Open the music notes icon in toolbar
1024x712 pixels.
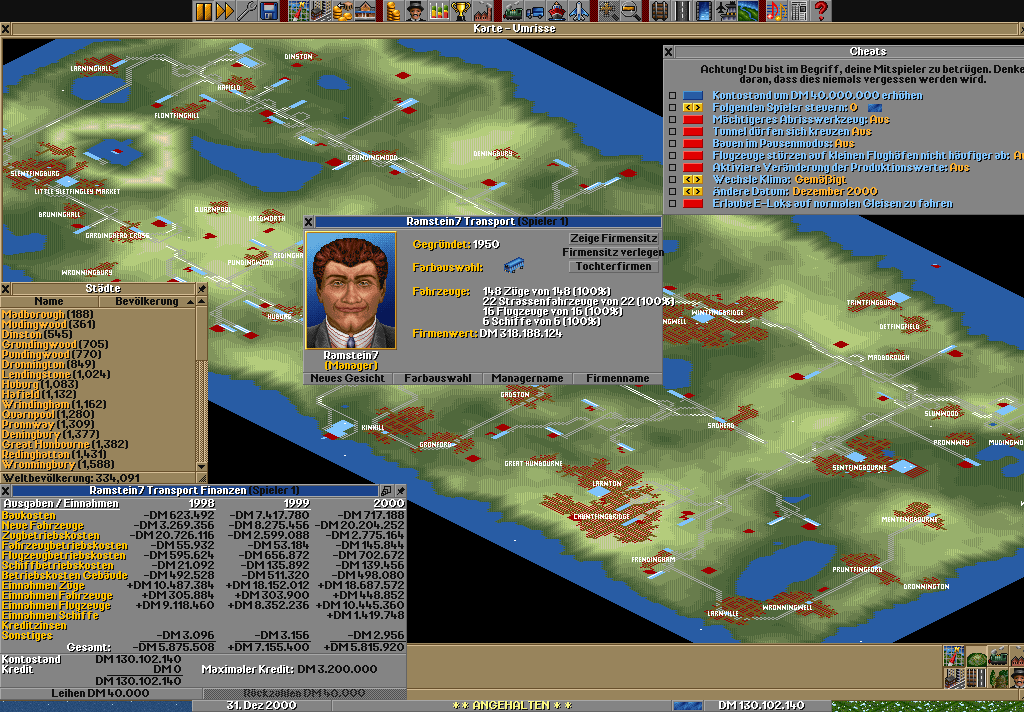[x=775, y=11]
